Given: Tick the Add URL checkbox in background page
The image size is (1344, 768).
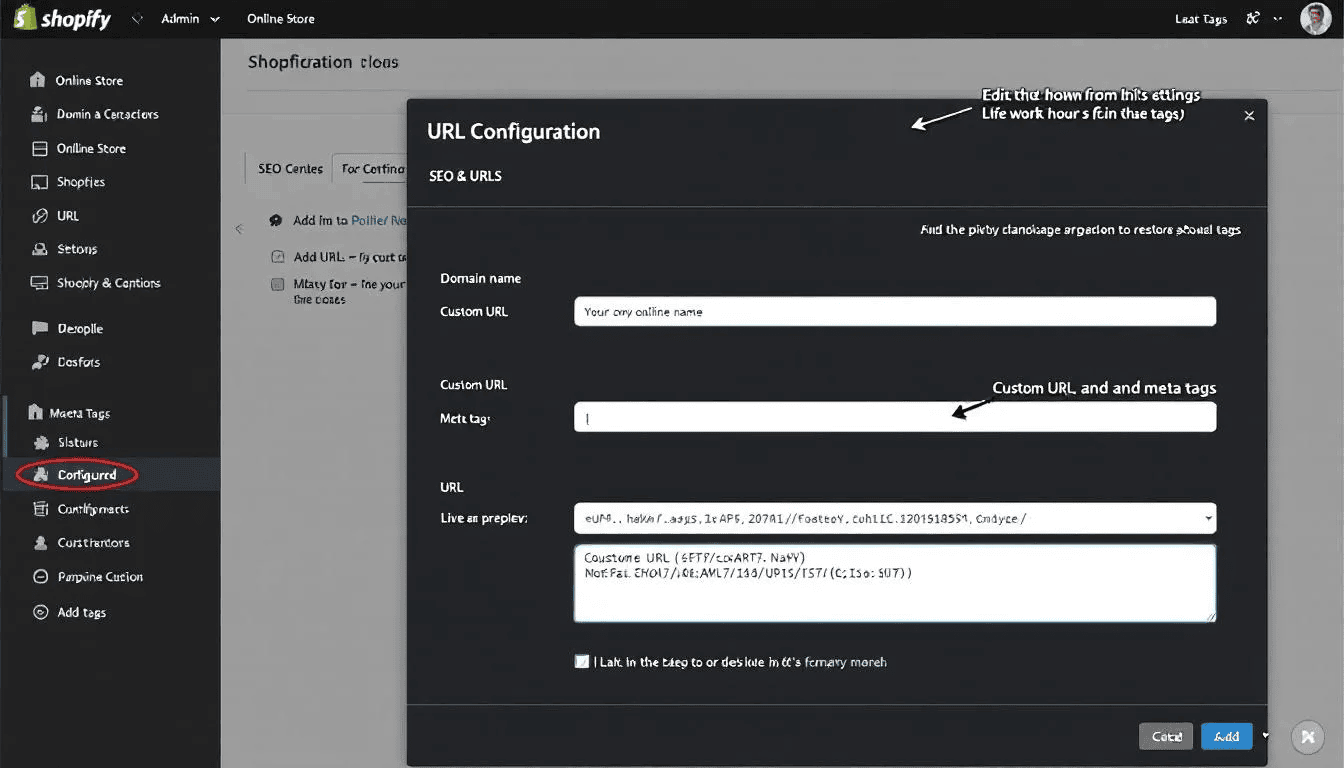Looking at the screenshot, I should pos(278,257).
